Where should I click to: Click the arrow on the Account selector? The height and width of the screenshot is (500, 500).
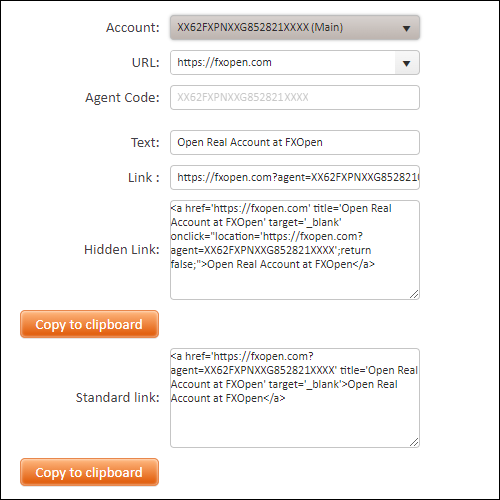click(x=406, y=29)
